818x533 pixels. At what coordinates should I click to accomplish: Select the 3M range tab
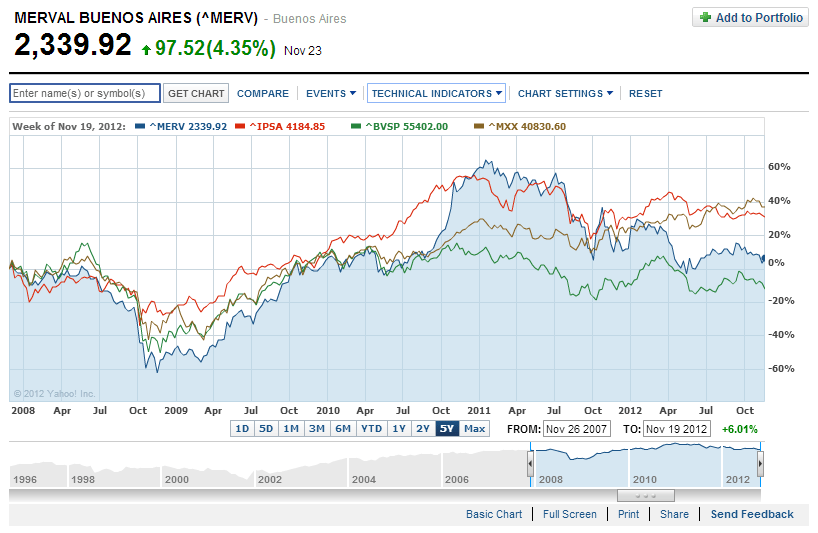317,429
